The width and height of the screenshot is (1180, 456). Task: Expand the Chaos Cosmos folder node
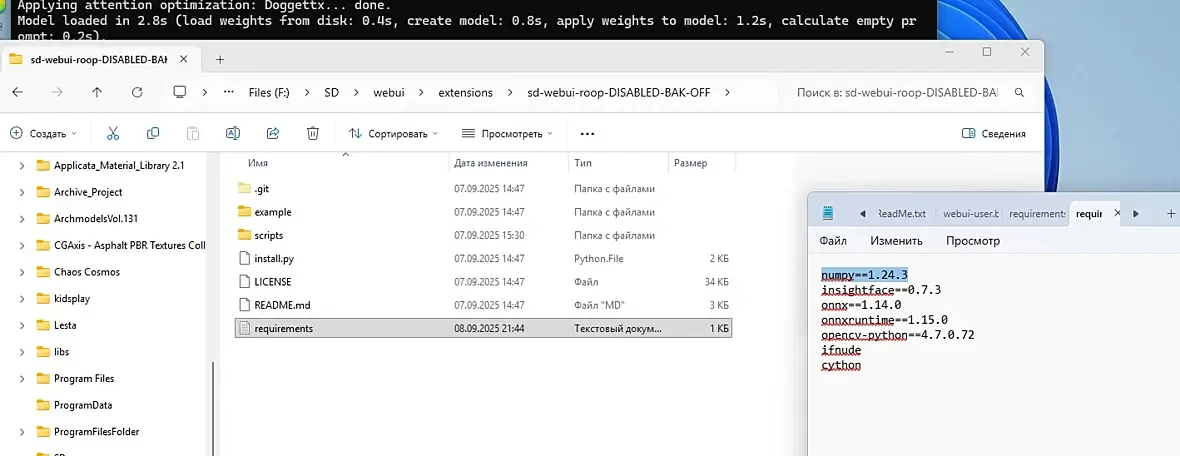click(22, 272)
